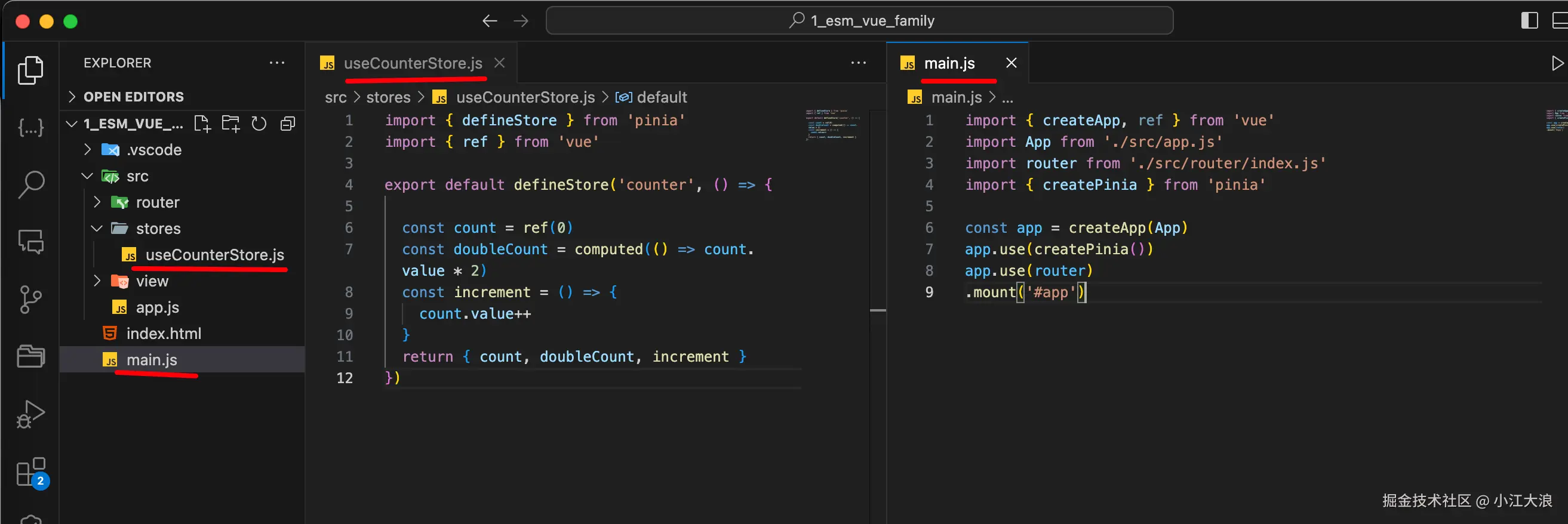Click the src breadcrumb segment
Viewport: 1568px width, 524px height.
coord(336,97)
